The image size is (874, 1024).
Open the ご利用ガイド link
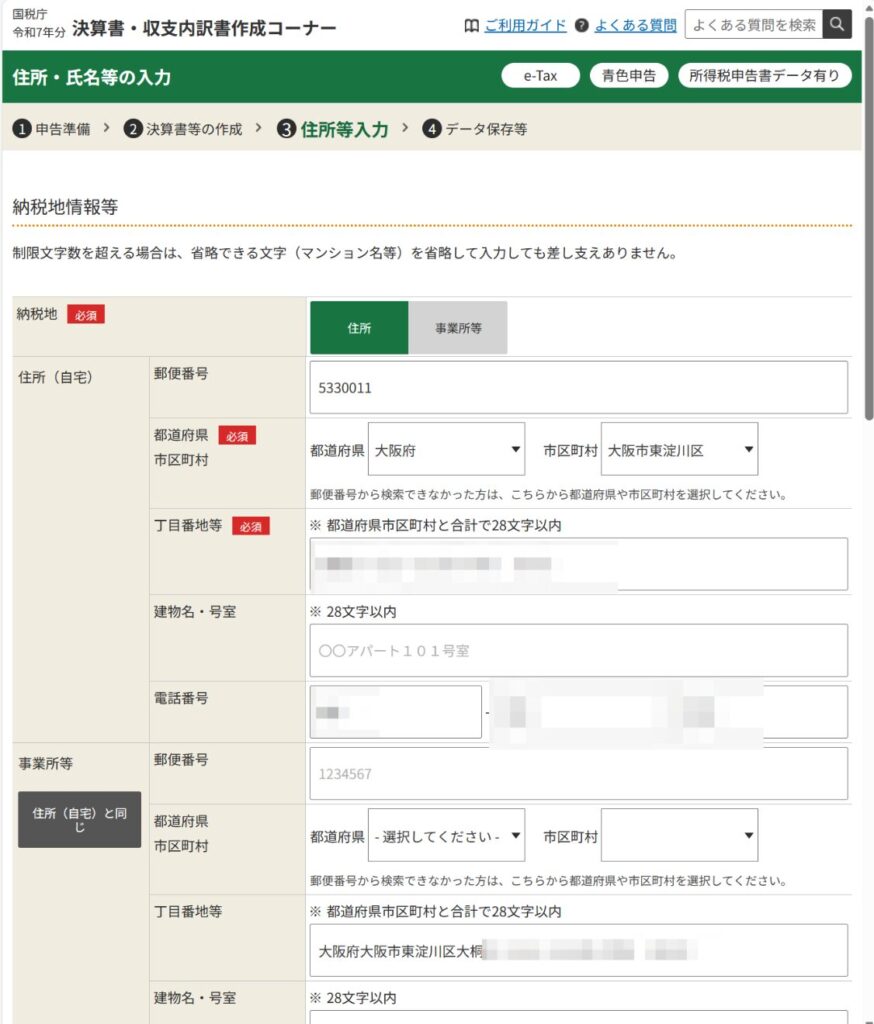click(x=525, y=25)
